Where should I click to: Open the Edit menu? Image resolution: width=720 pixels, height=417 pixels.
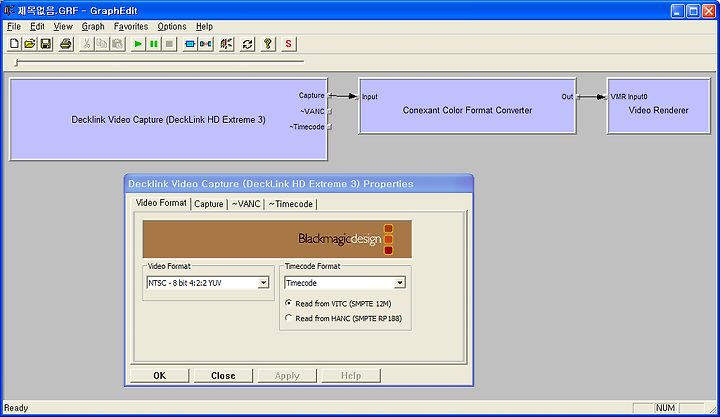37,27
